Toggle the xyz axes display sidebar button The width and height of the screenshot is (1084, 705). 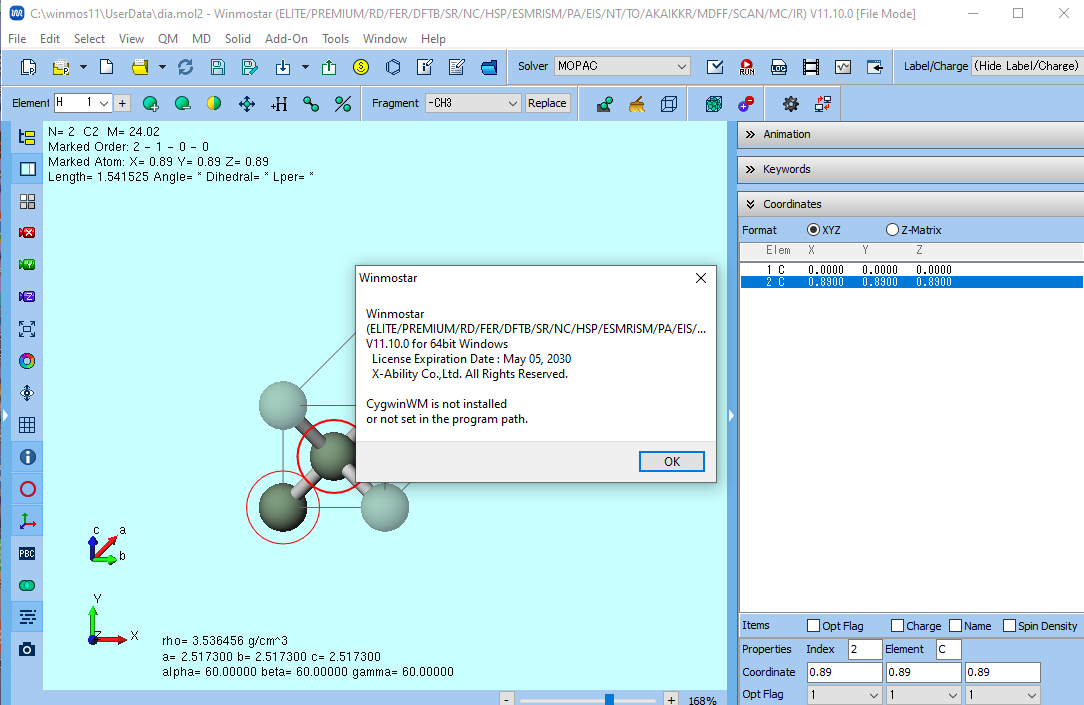[x=27, y=521]
